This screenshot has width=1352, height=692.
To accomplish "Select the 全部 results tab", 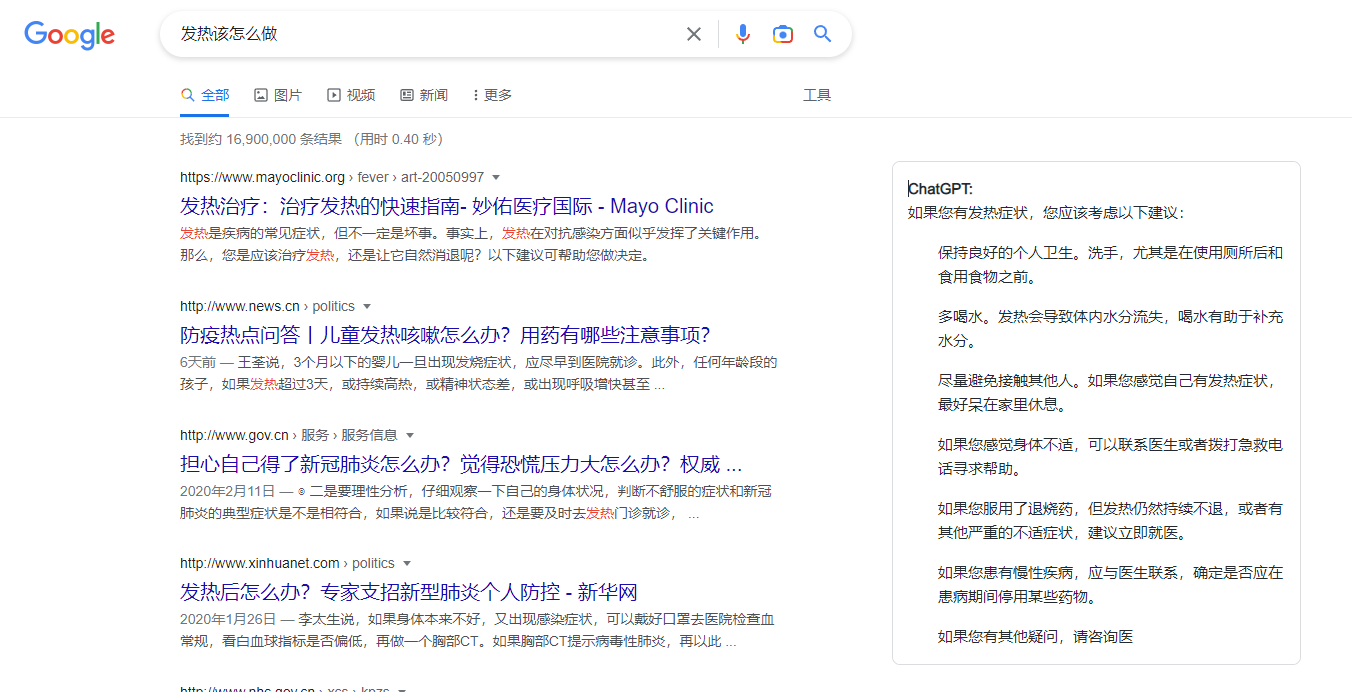I will point(205,95).
